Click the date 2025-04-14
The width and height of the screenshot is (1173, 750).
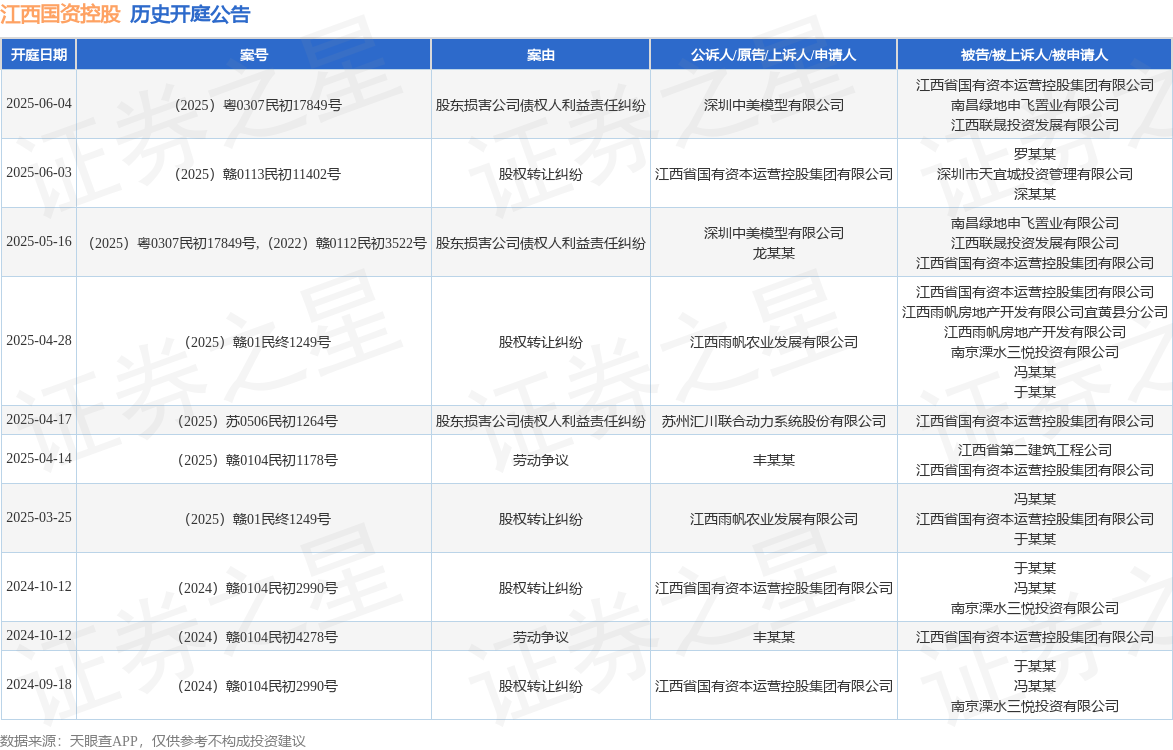tap(39, 458)
